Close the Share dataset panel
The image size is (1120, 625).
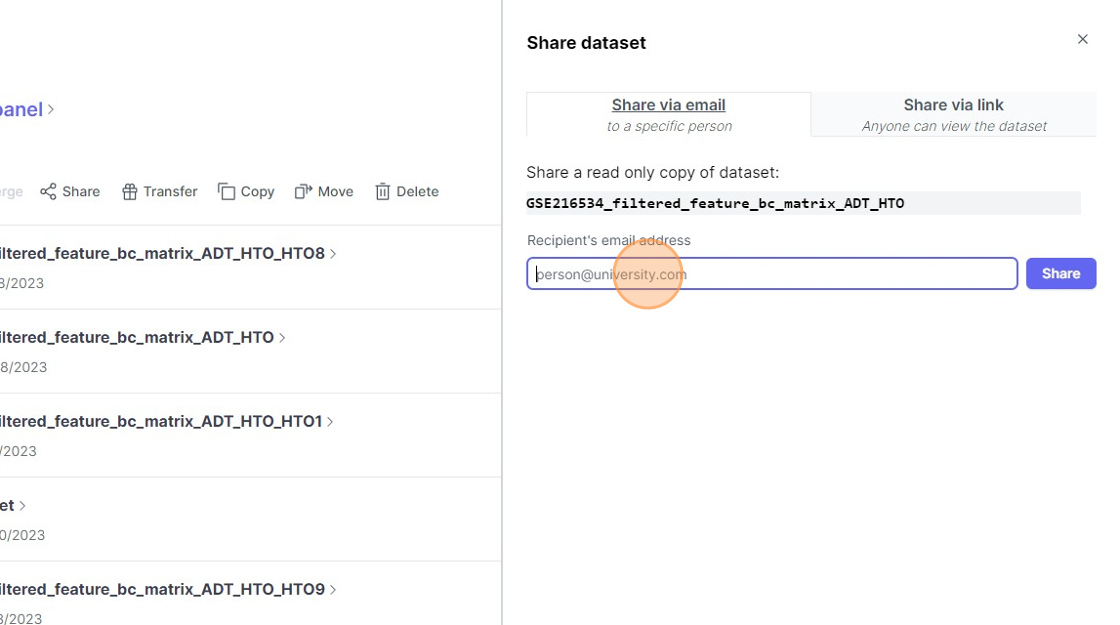click(x=1082, y=40)
